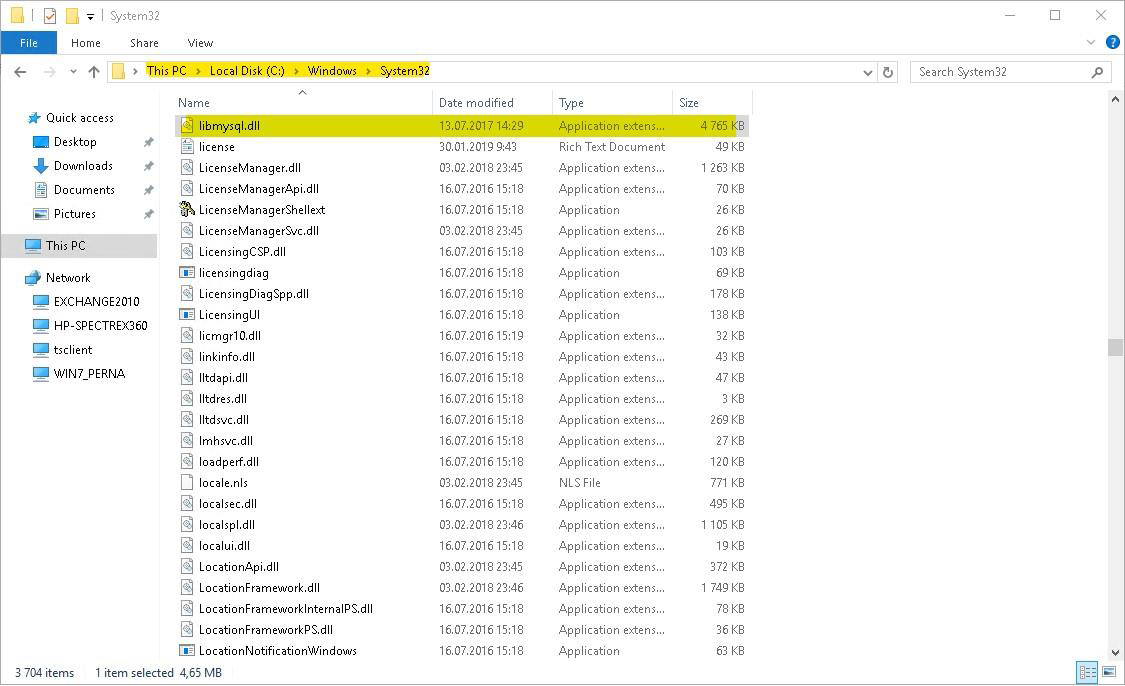
Task: Sort files by Date modified column
Action: click(492, 103)
